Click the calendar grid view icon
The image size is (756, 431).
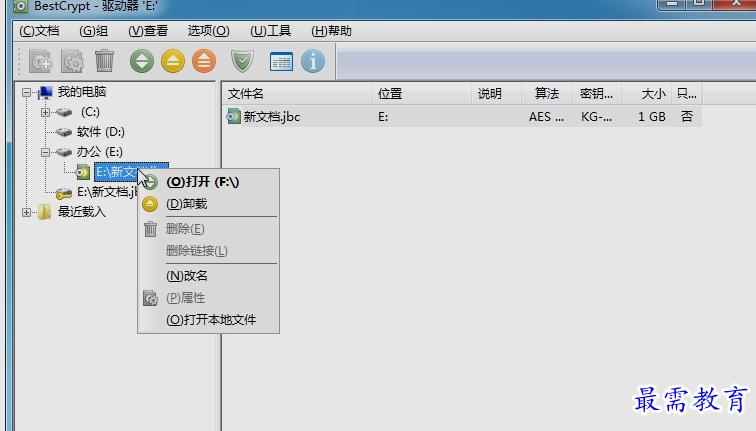(281, 62)
